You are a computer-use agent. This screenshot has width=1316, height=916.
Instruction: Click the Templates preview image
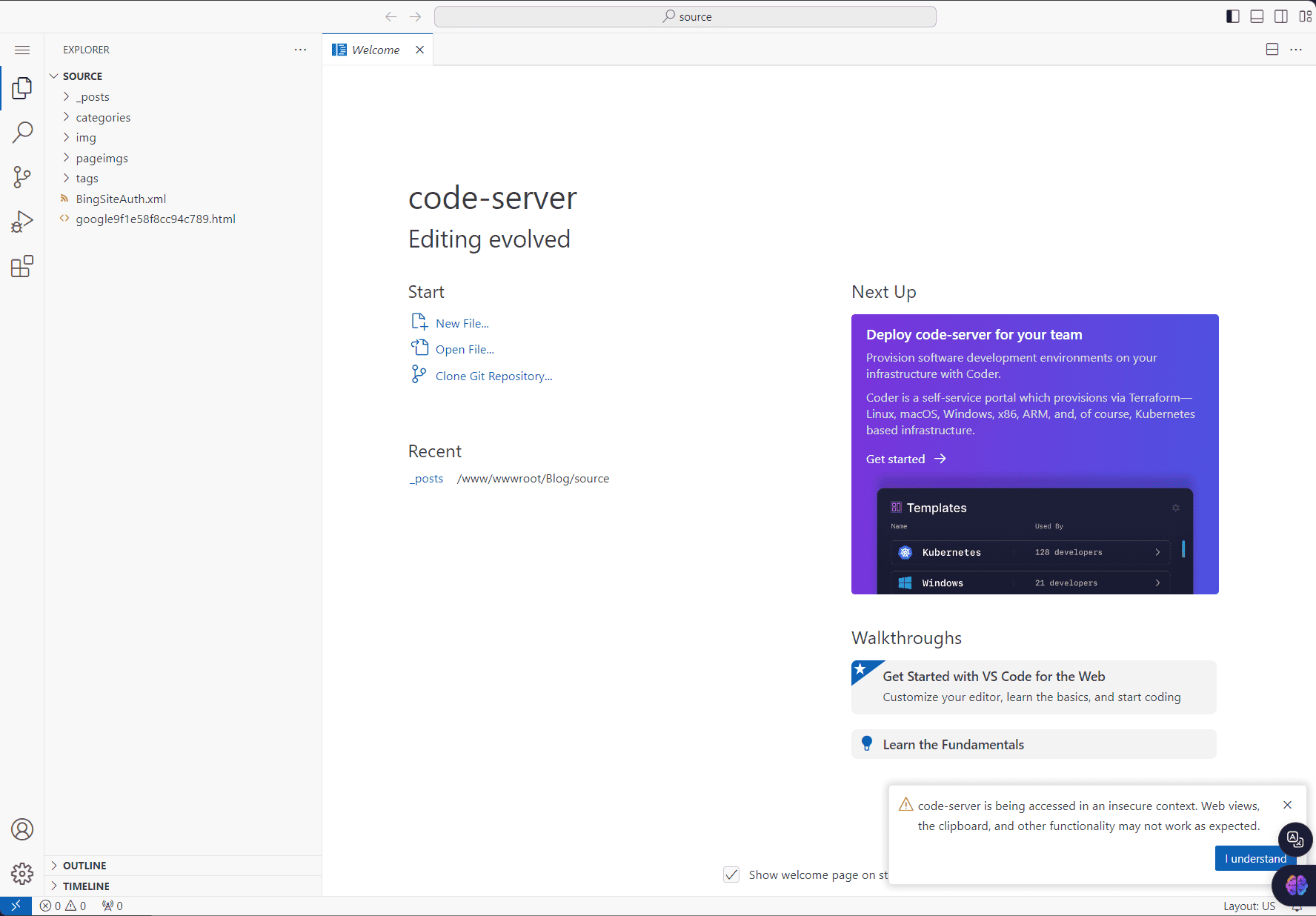pyautogui.click(x=1035, y=540)
